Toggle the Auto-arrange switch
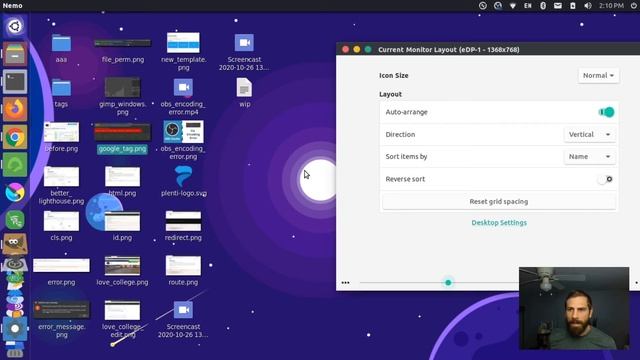 click(606, 112)
